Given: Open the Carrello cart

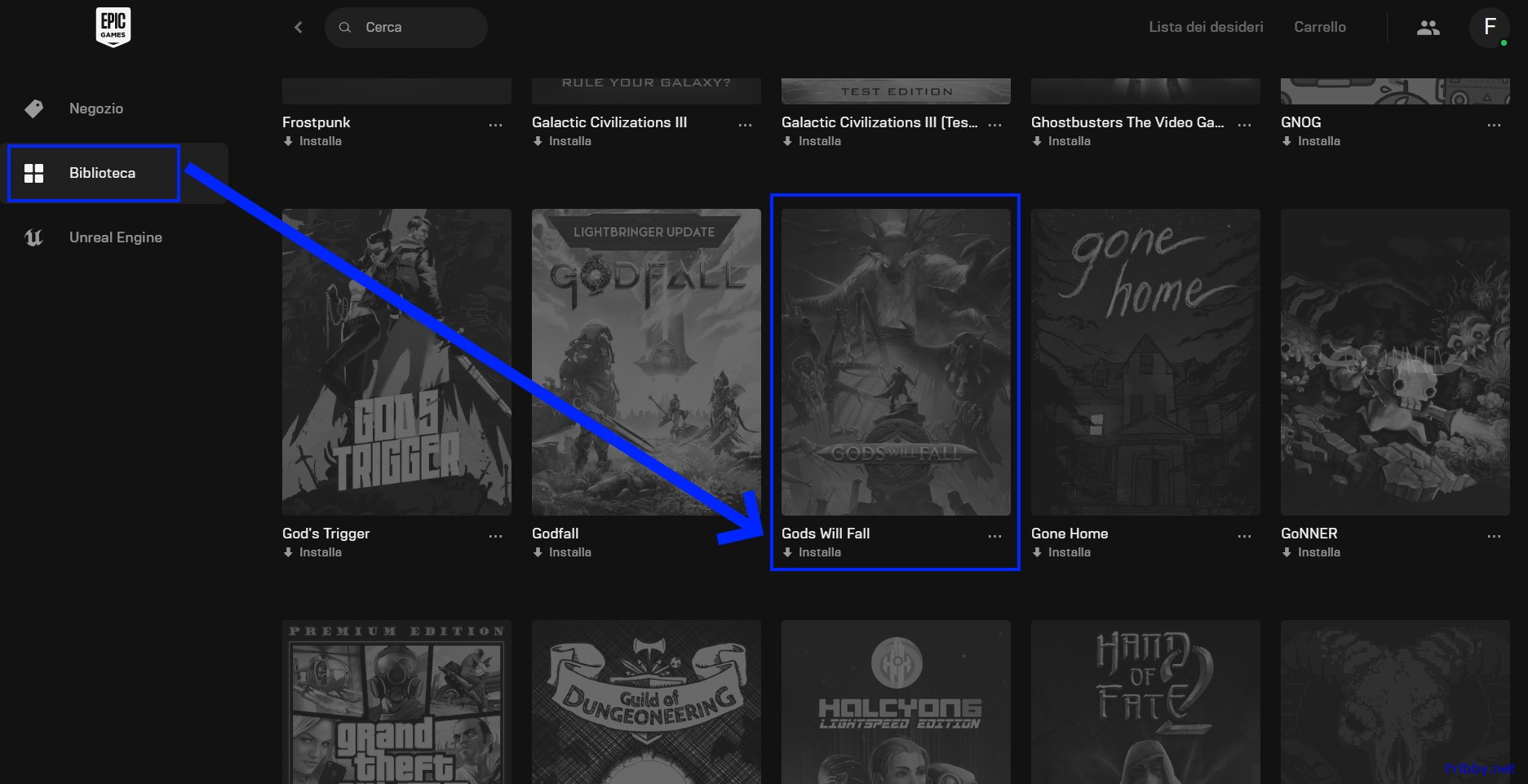Looking at the screenshot, I should [x=1319, y=27].
